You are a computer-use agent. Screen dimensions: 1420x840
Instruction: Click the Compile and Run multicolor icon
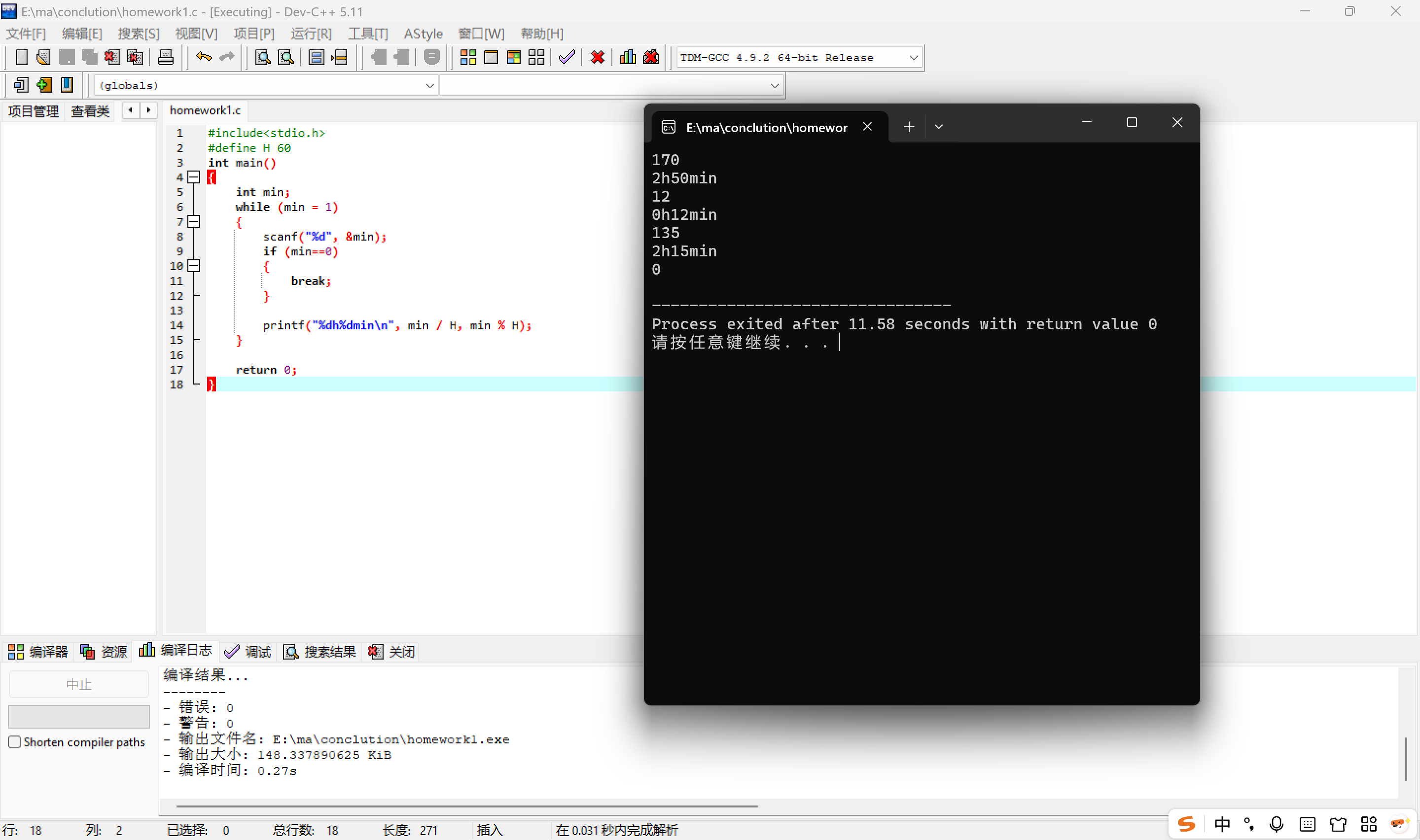click(513, 57)
